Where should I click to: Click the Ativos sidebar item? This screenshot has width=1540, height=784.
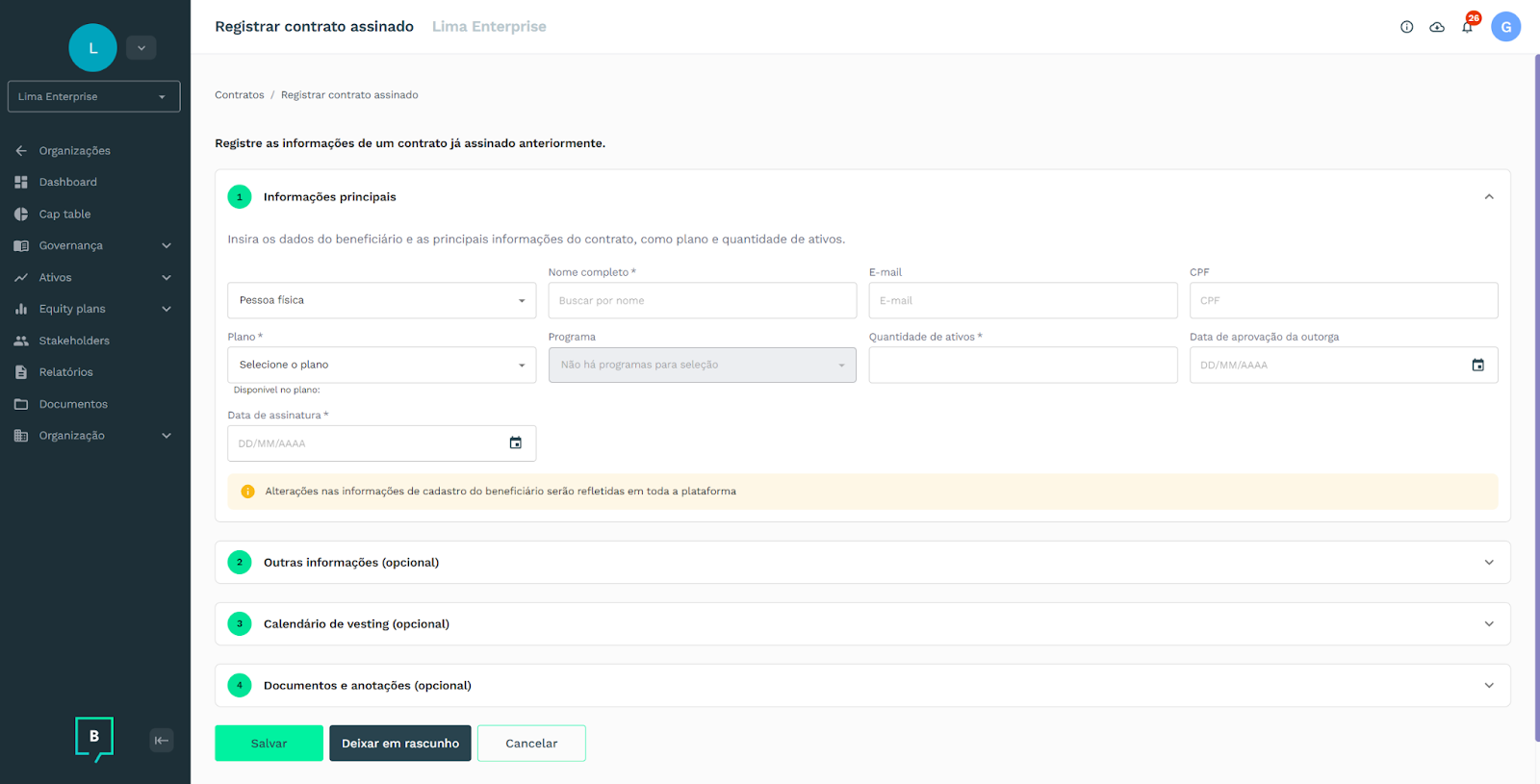pyautogui.click(x=55, y=277)
